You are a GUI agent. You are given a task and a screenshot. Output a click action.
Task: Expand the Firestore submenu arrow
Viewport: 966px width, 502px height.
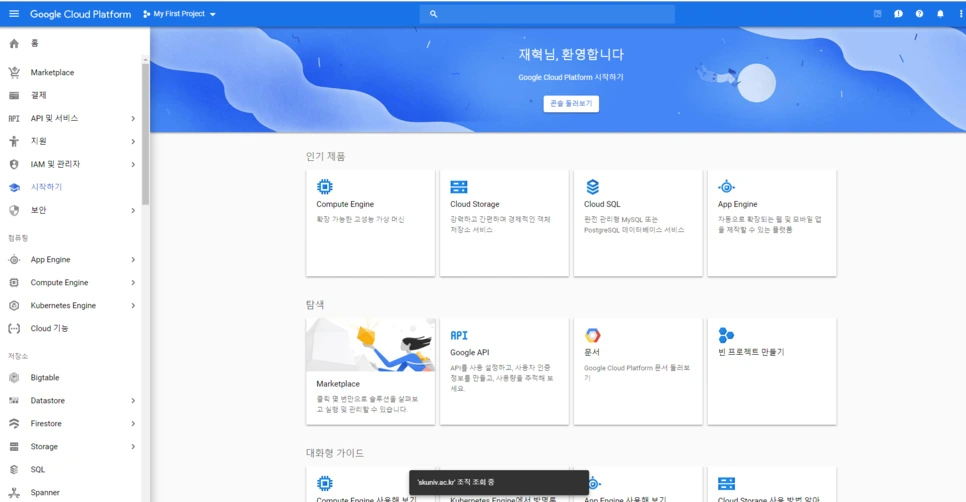(x=133, y=424)
